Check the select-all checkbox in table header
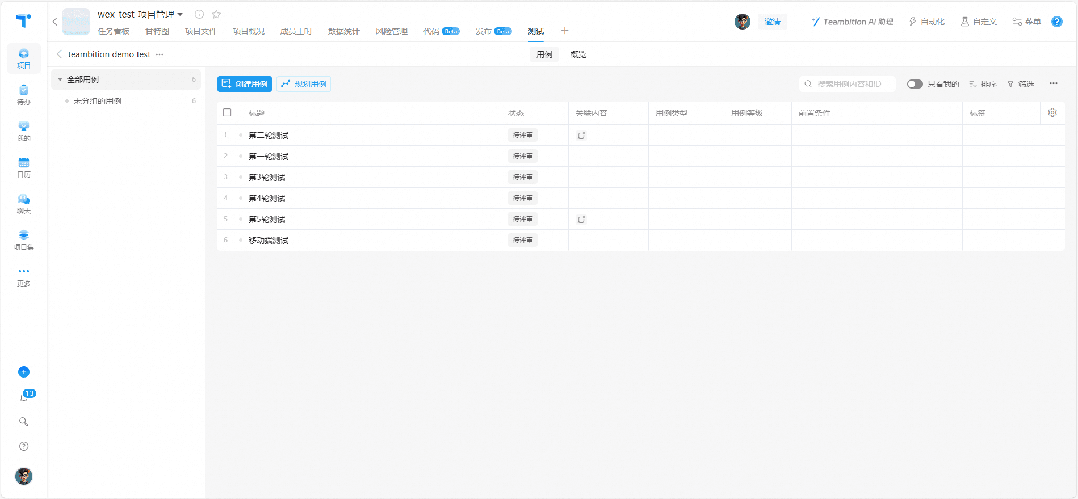Image resolution: width=1078 pixels, height=499 pixels. pos(227,113)
